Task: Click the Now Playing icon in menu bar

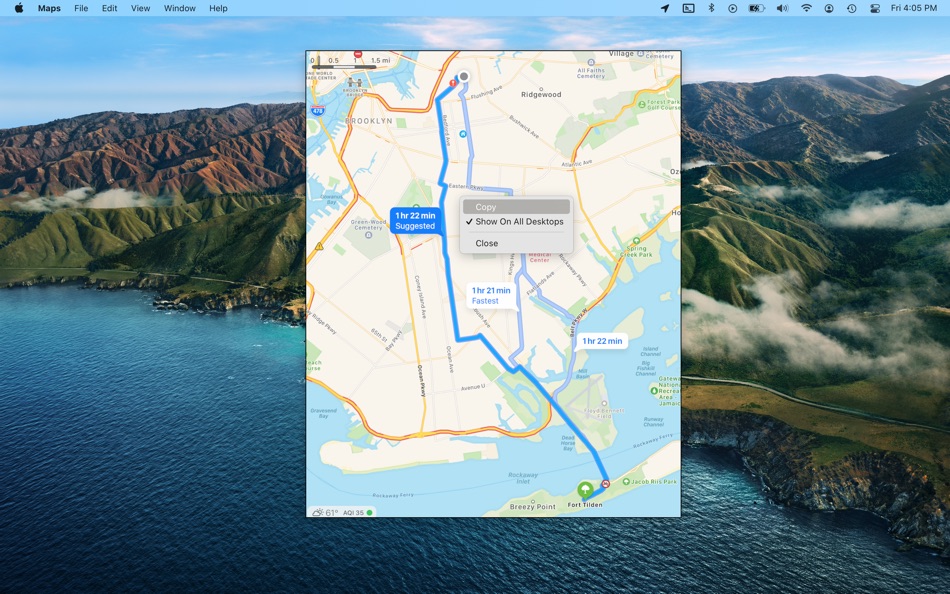Action: (732, 8)
